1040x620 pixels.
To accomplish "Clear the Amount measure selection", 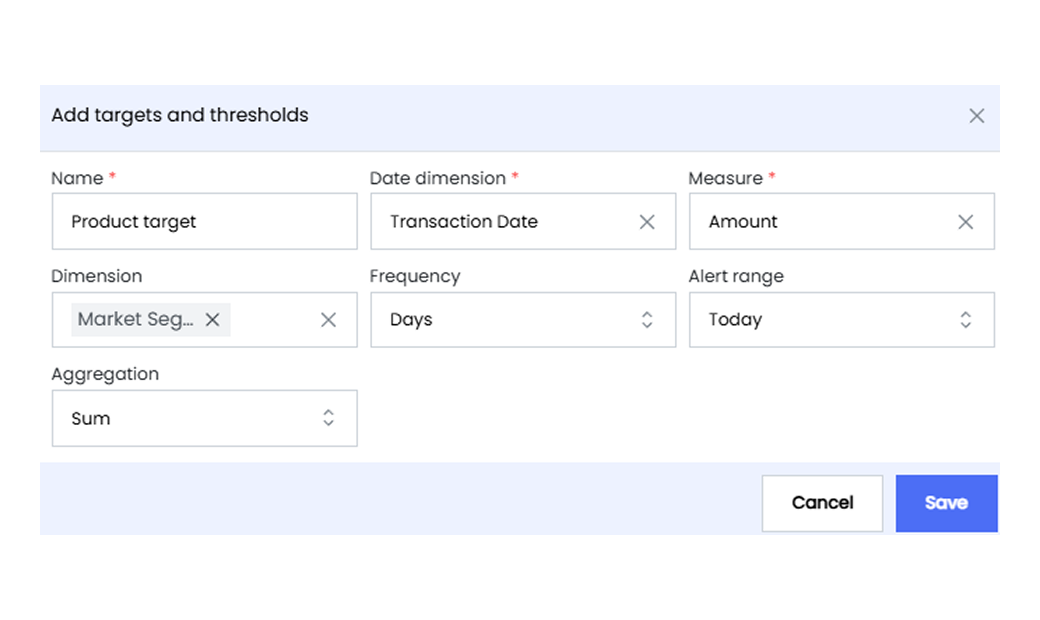I will pyautogui.click(x=965, y=222).
